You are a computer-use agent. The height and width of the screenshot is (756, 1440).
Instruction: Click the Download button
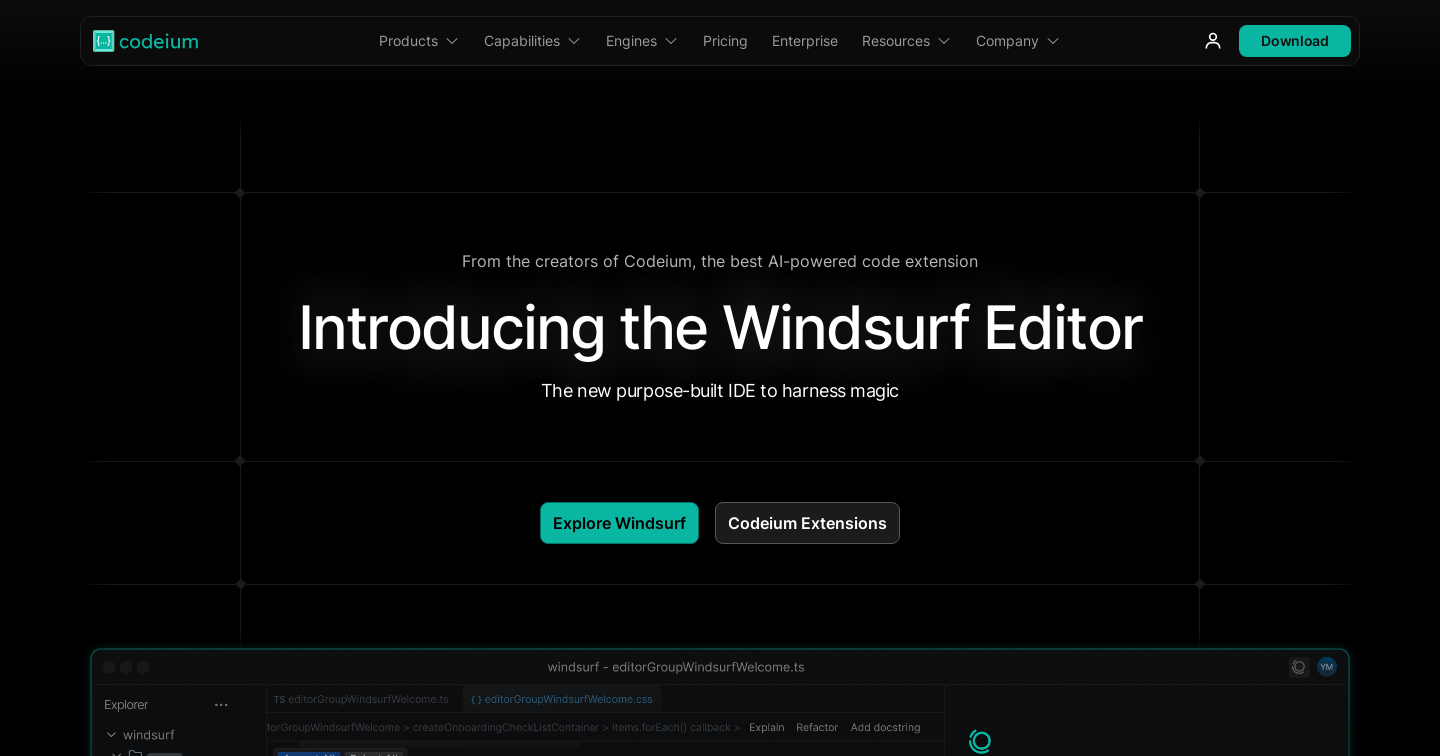[1294, 41]
